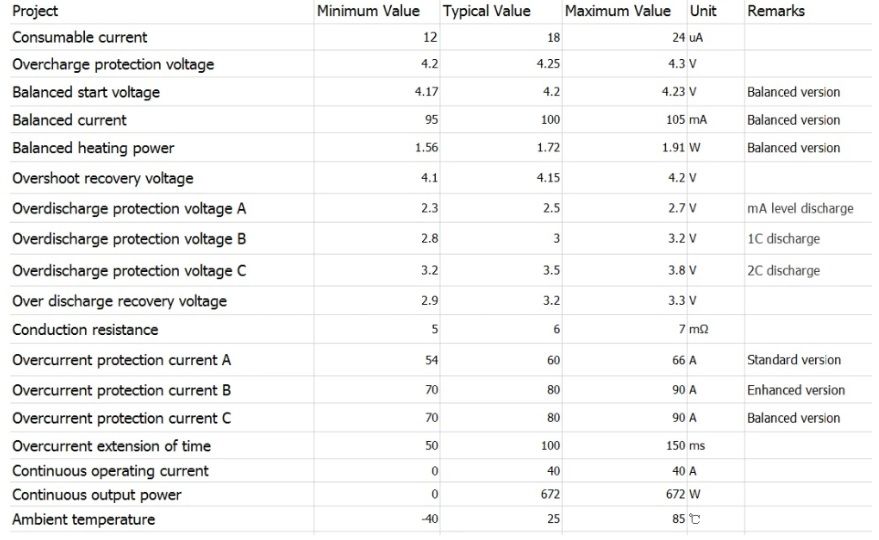Select Balanced current minimum value 95
This screenshot has height=540, width=879.
[431, 119]
